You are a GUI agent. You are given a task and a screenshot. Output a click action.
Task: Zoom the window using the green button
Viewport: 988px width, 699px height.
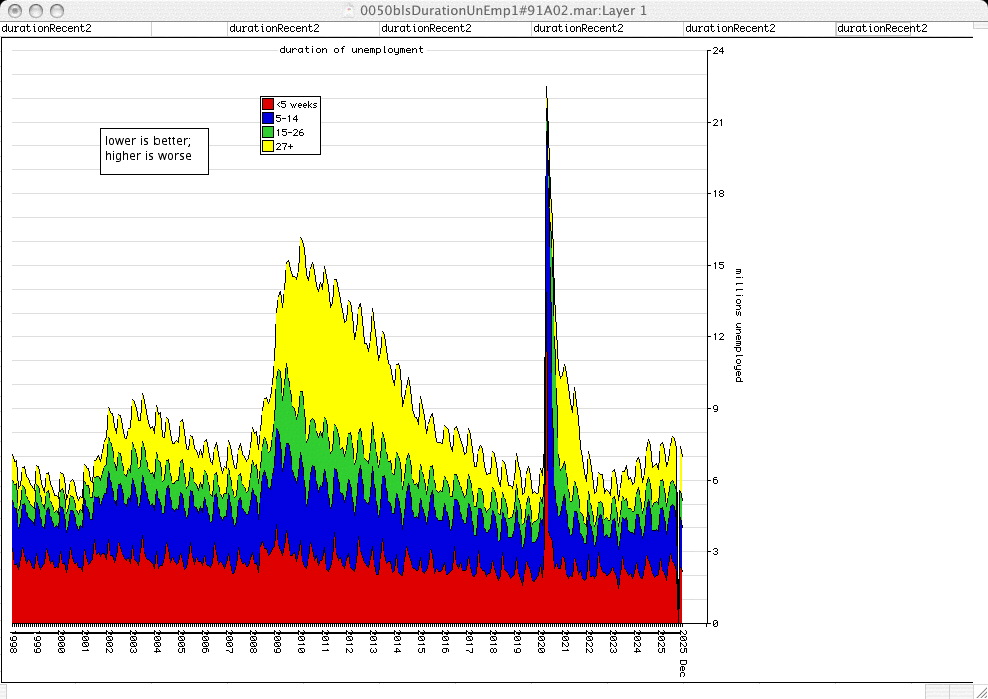[x=55, y=9]
